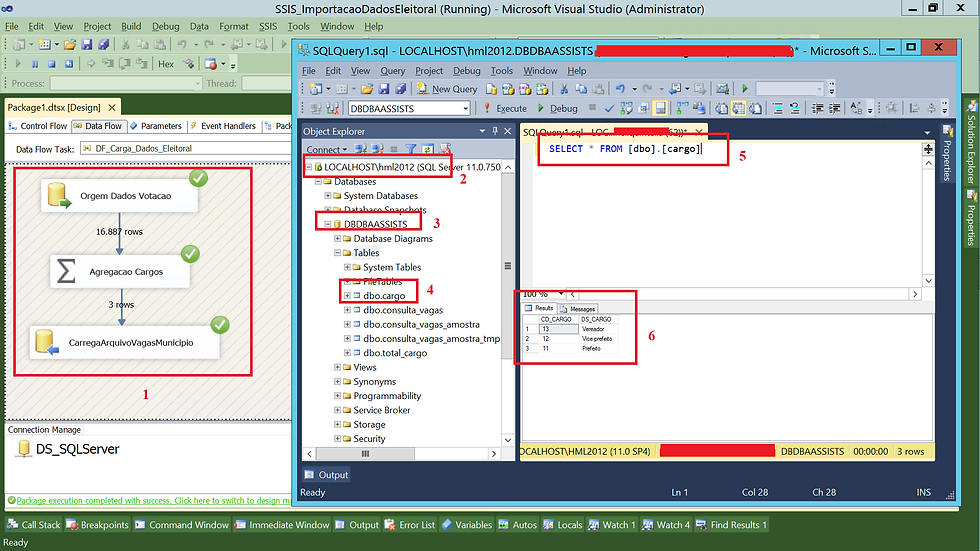980x551 pixels.
Task: Toggle Hex display button
Action: click(x=166, y=64)
